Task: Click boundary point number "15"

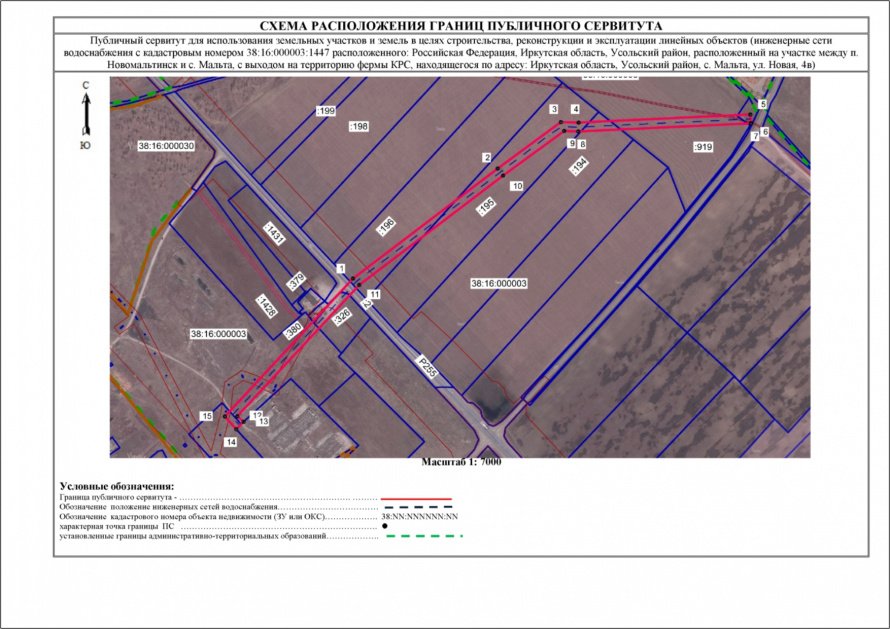Action: (207, 416)
